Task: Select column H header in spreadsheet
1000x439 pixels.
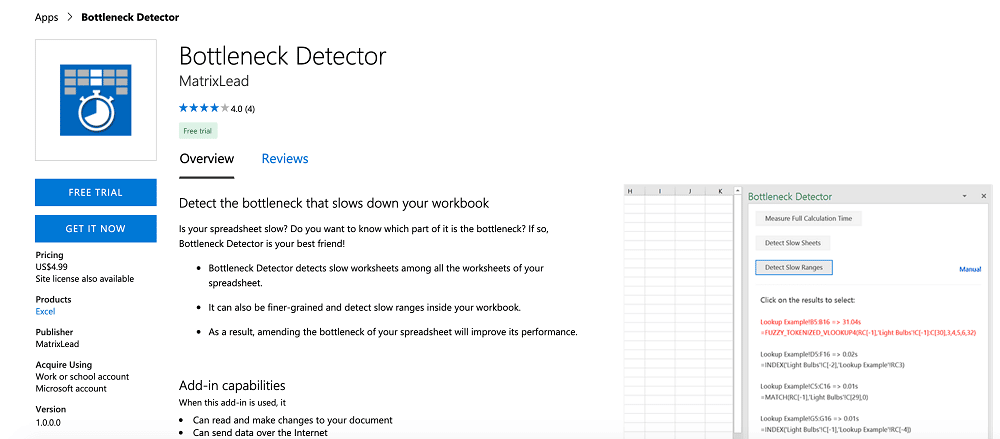Action: [629, 190]
